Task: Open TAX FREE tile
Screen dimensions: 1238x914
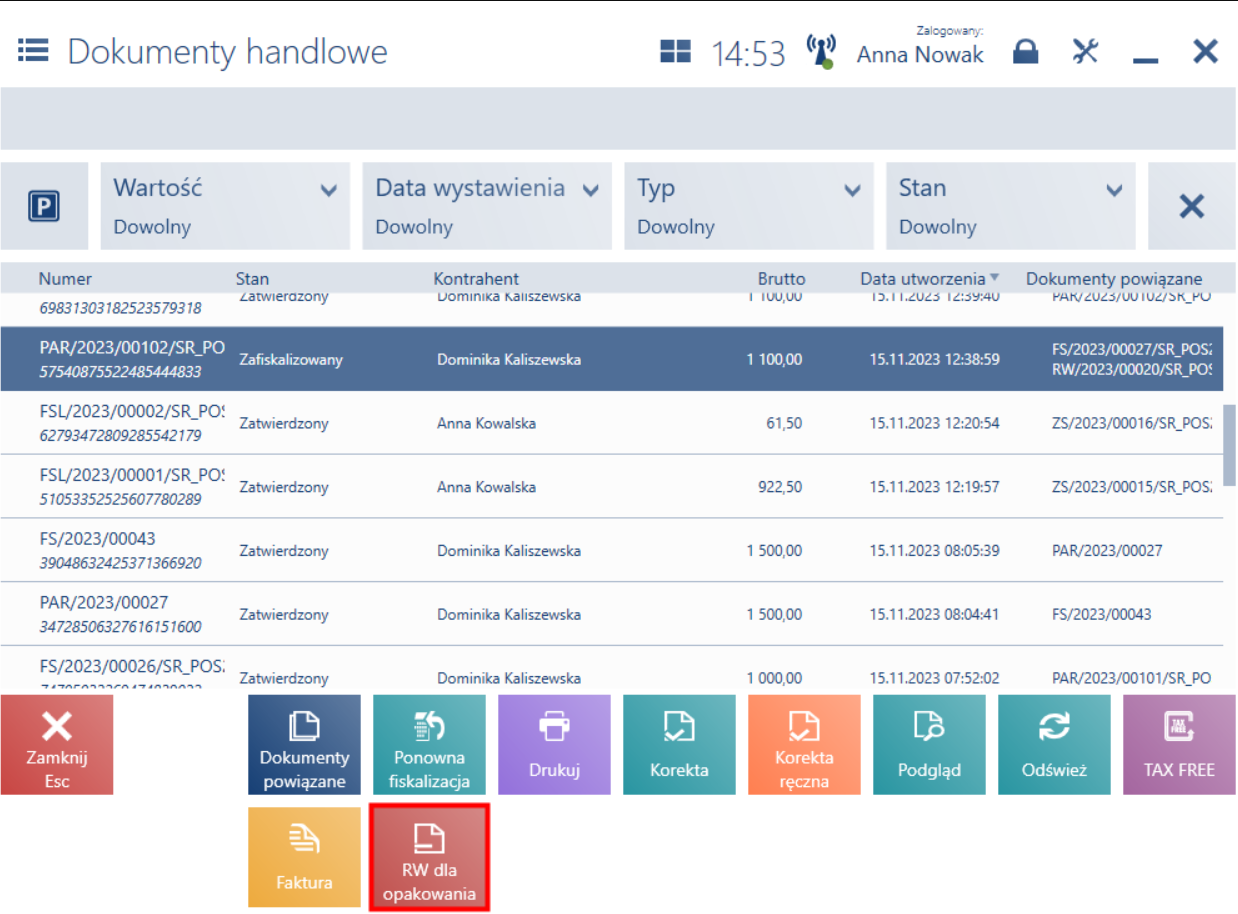Action: click(1180, 745)
